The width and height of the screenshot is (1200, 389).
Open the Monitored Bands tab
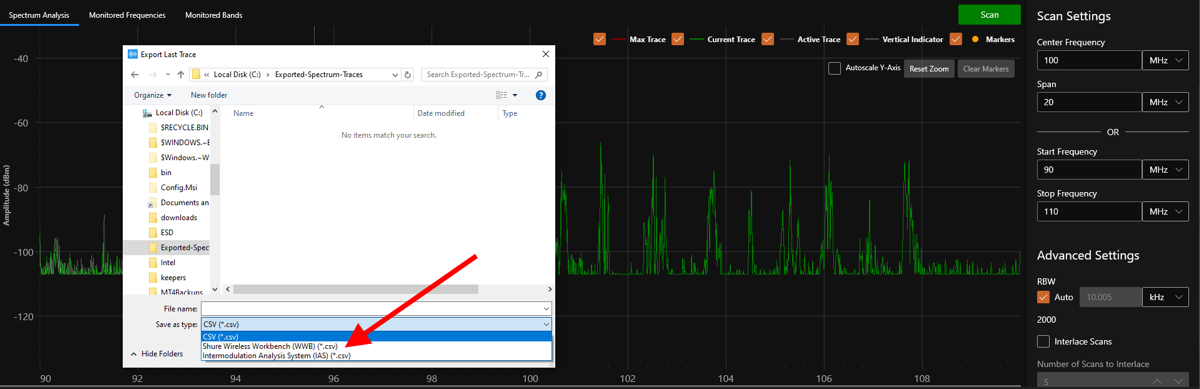pyautogui.click(x=213, y=15)
